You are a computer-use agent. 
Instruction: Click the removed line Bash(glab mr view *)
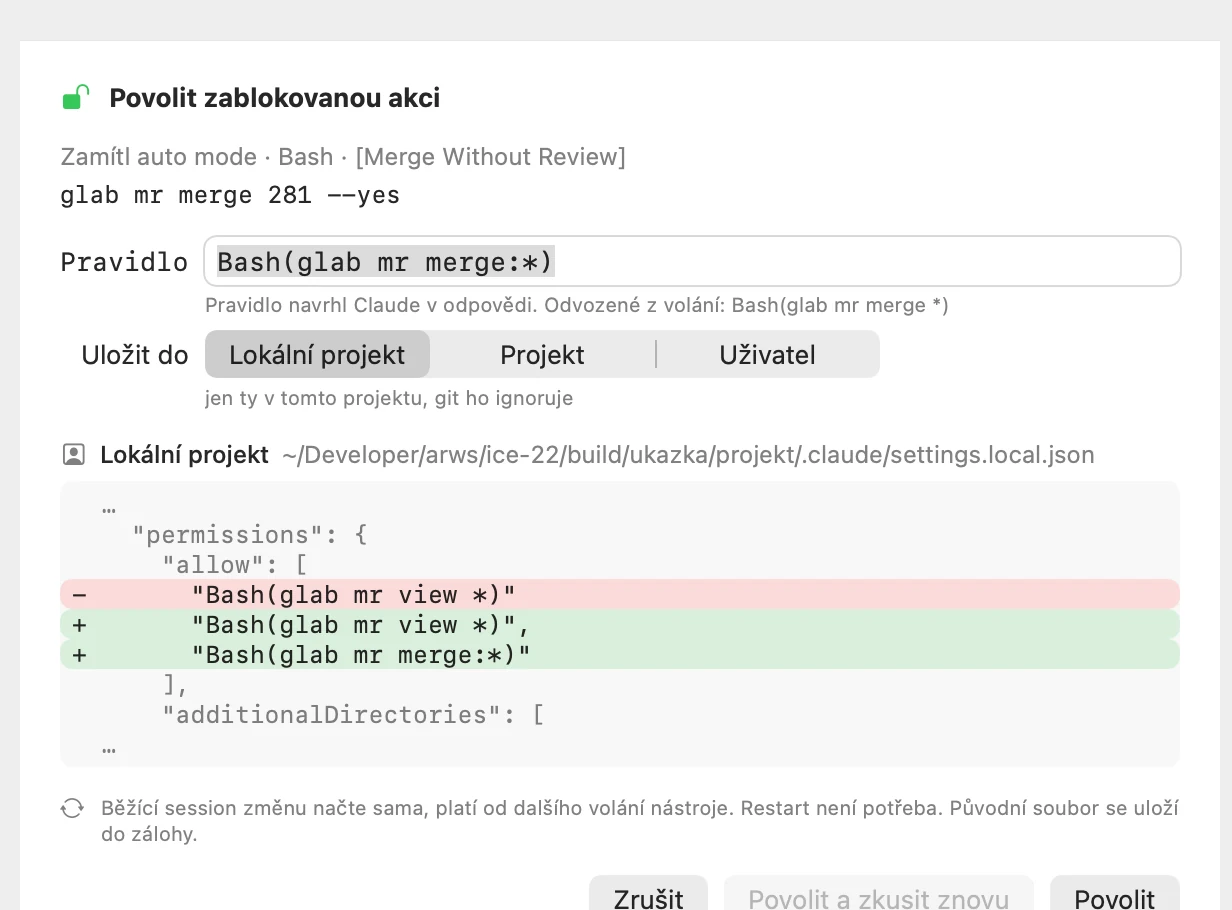(620, 594)
